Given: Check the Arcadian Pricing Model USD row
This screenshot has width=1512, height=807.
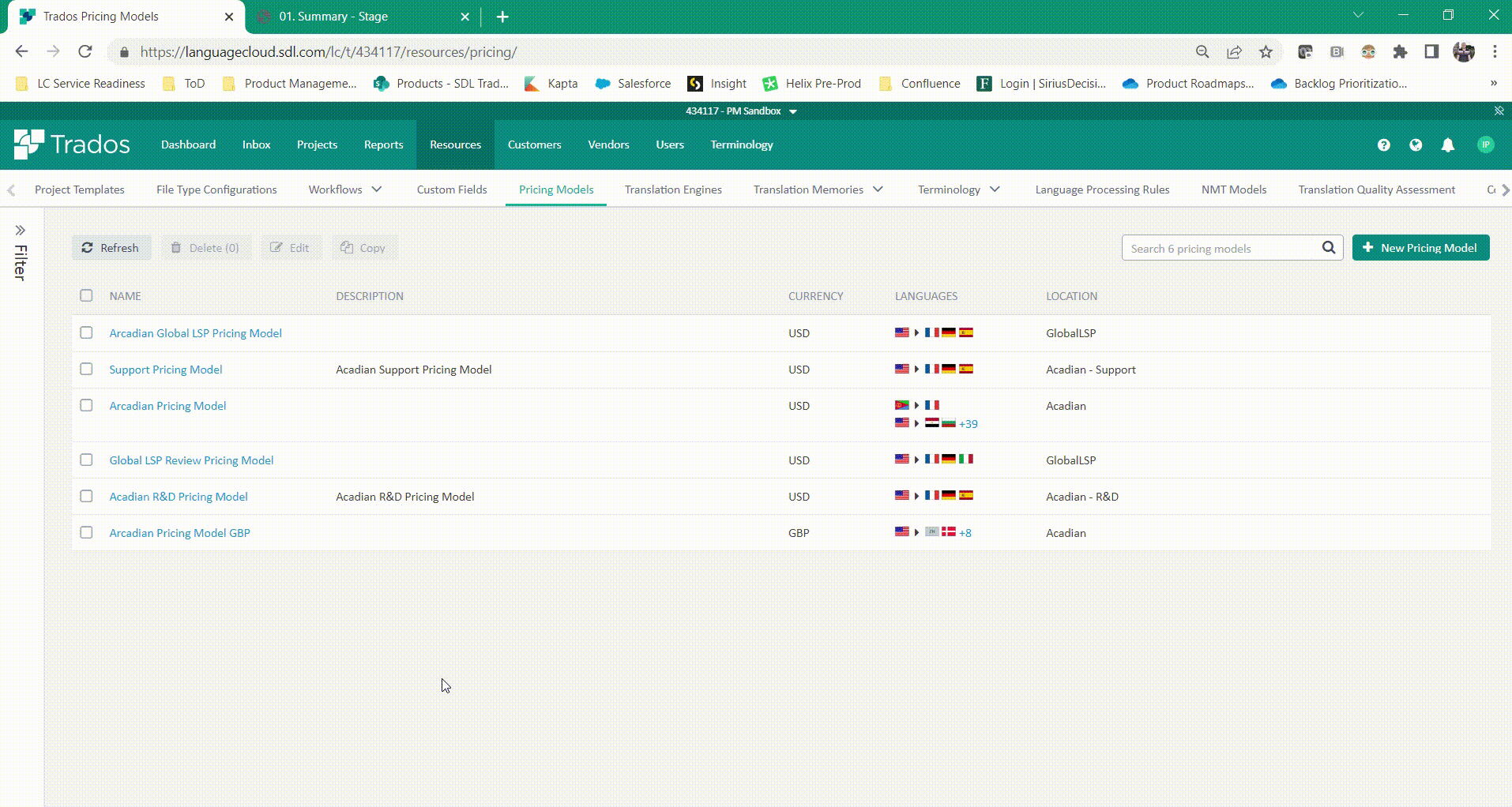Looking at the screenshot, I should 86,406.
